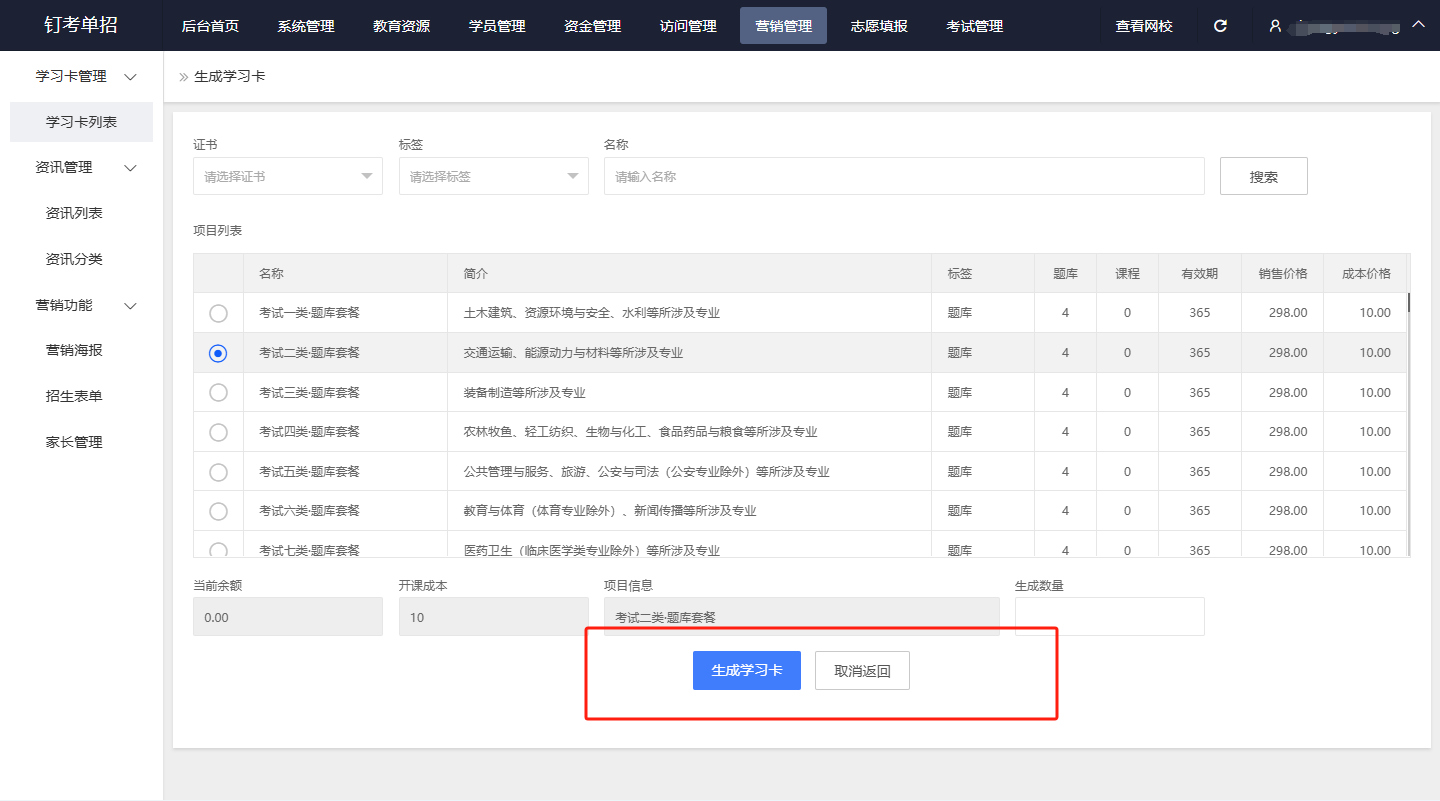Choose the 考试五类-题库套餐 radio option

coord(218,472)
